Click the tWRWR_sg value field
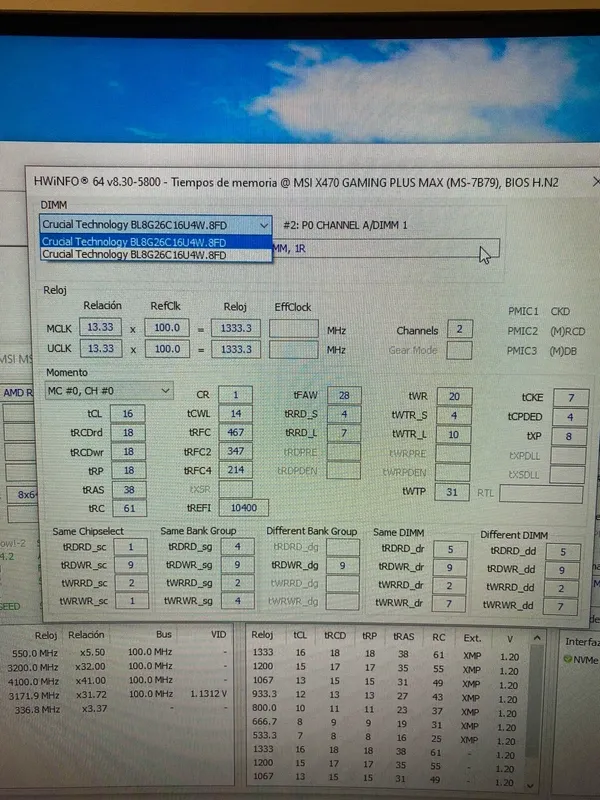 coord(237,601)
